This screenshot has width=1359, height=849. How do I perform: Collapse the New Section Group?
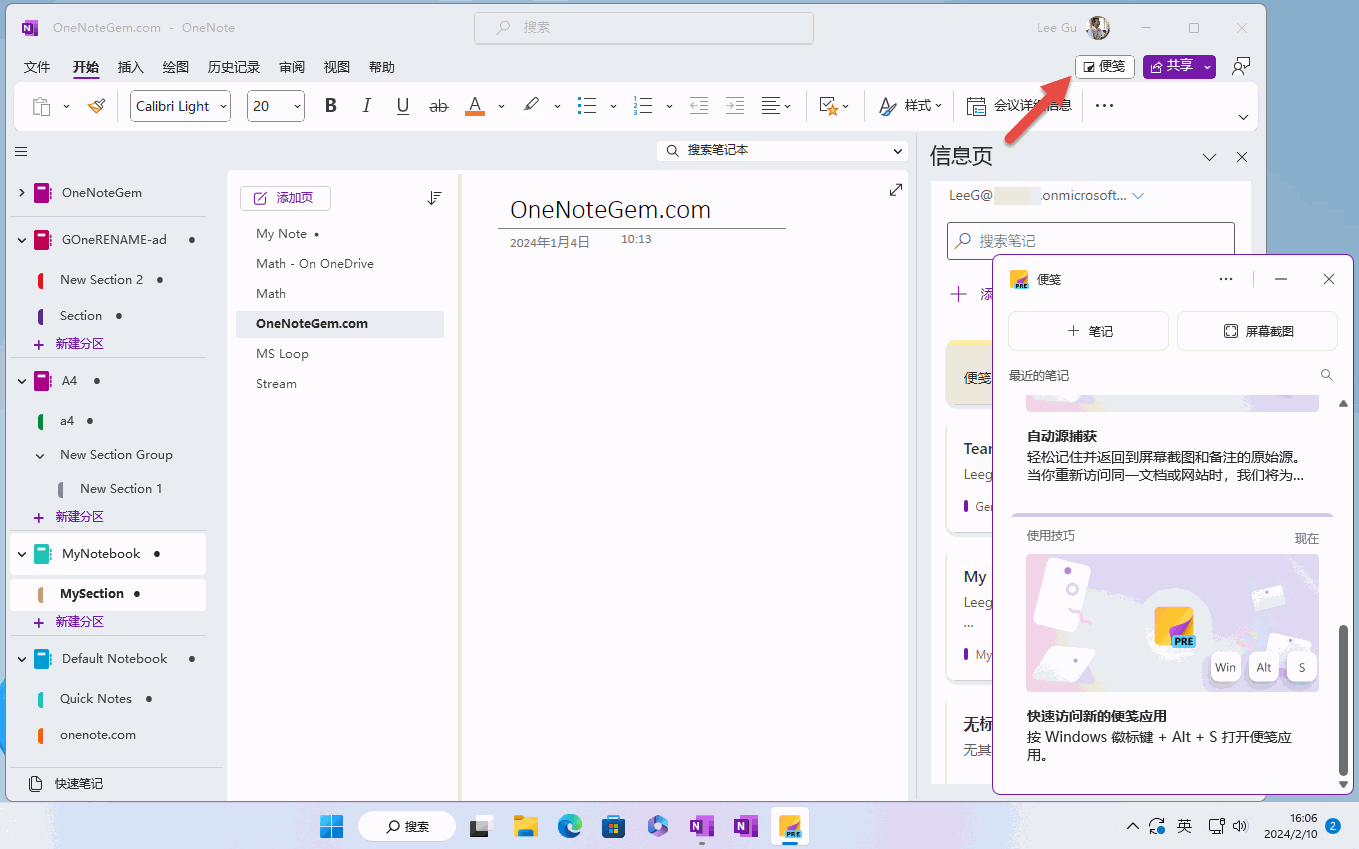coord(40,455)
